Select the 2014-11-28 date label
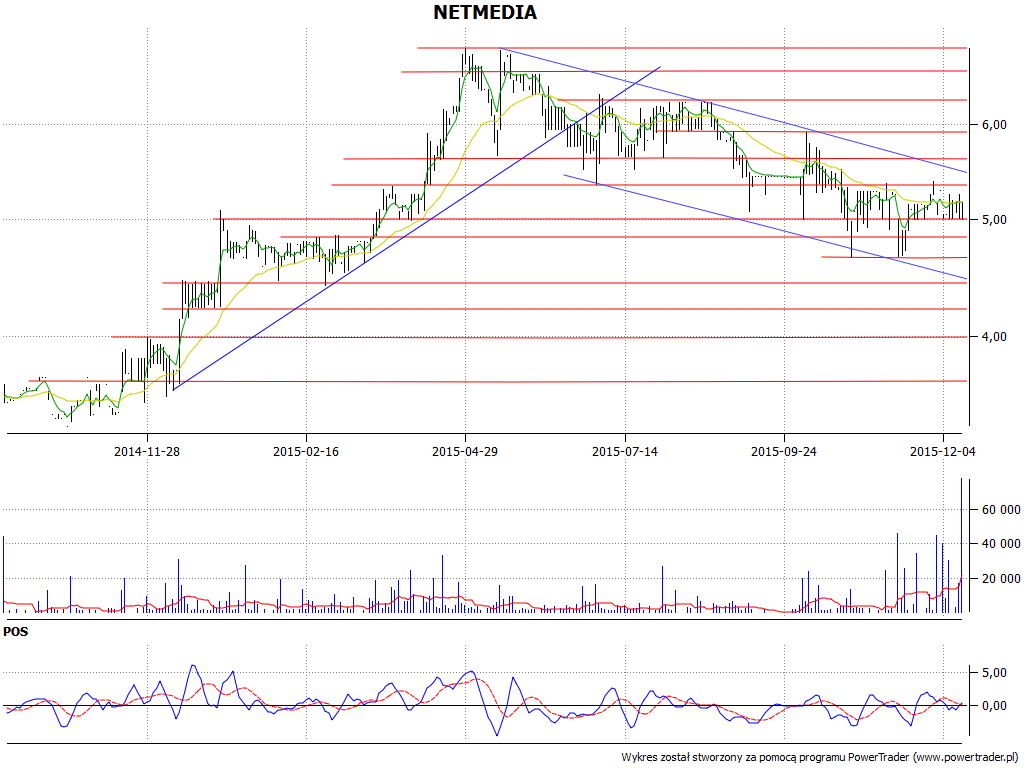Screen dimensions: 1024x768 tap(147, 451)
